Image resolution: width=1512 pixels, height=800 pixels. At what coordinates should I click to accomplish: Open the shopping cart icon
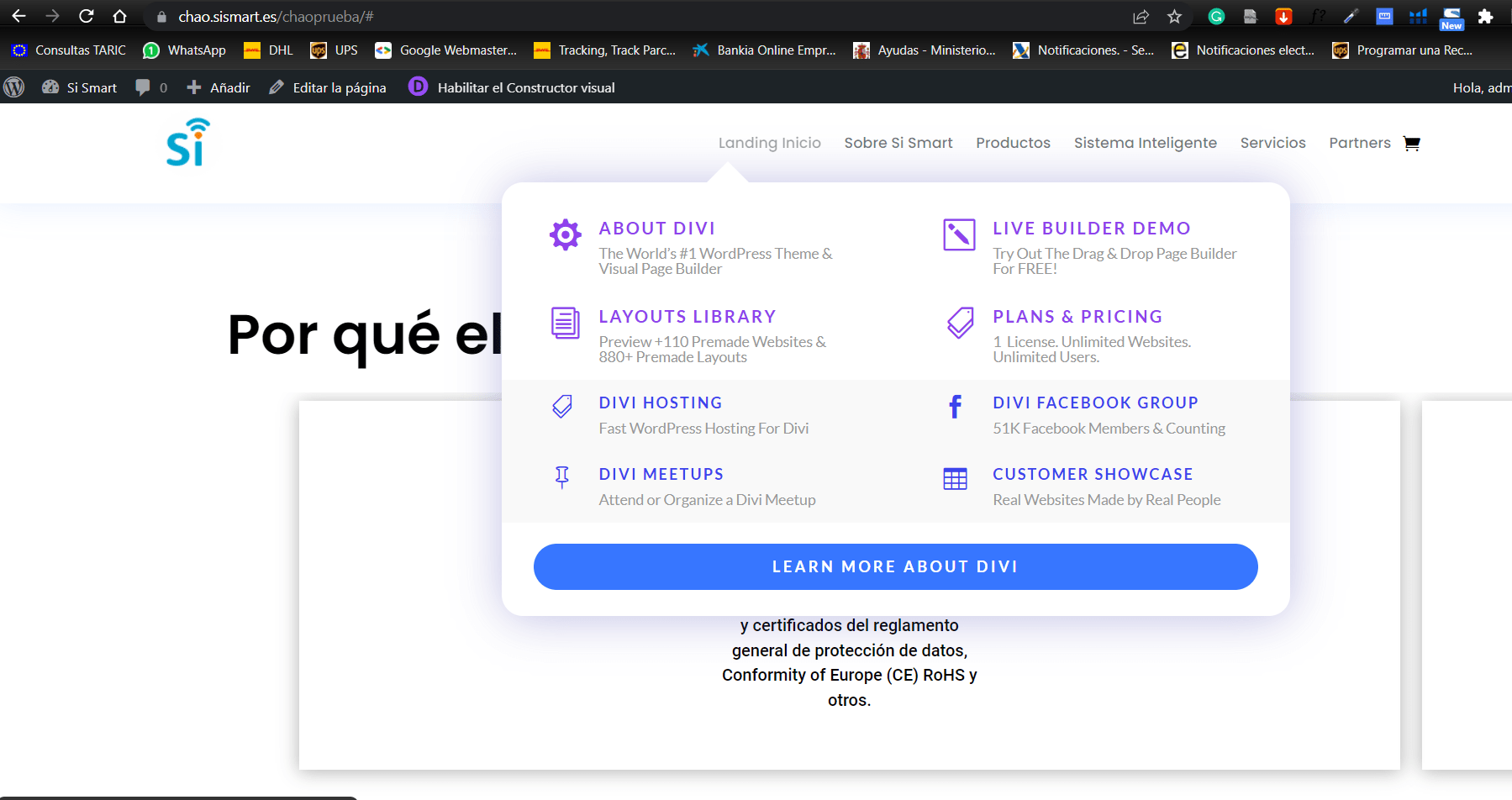(x=1412, y=143)
